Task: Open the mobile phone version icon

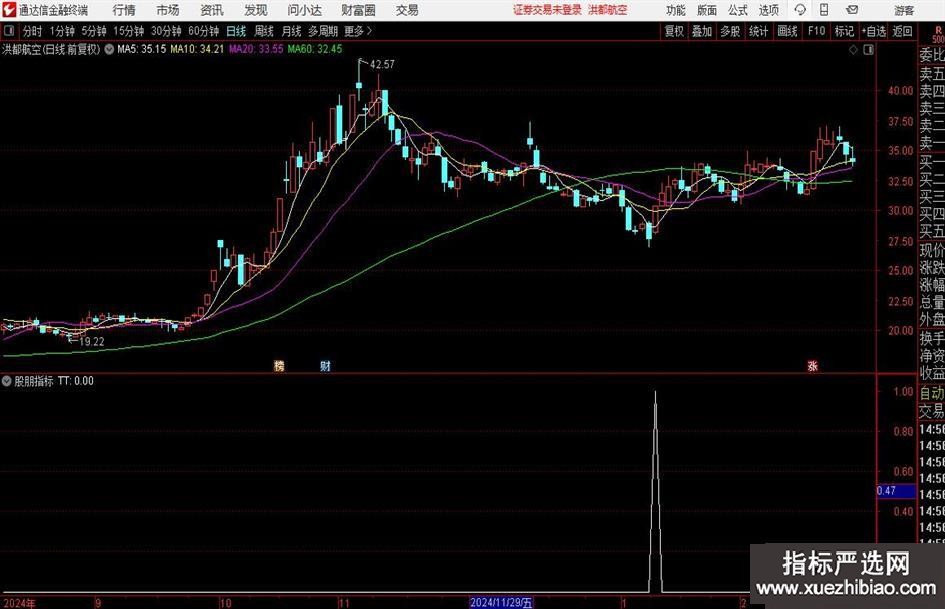Action: click(x=824, y=10)
